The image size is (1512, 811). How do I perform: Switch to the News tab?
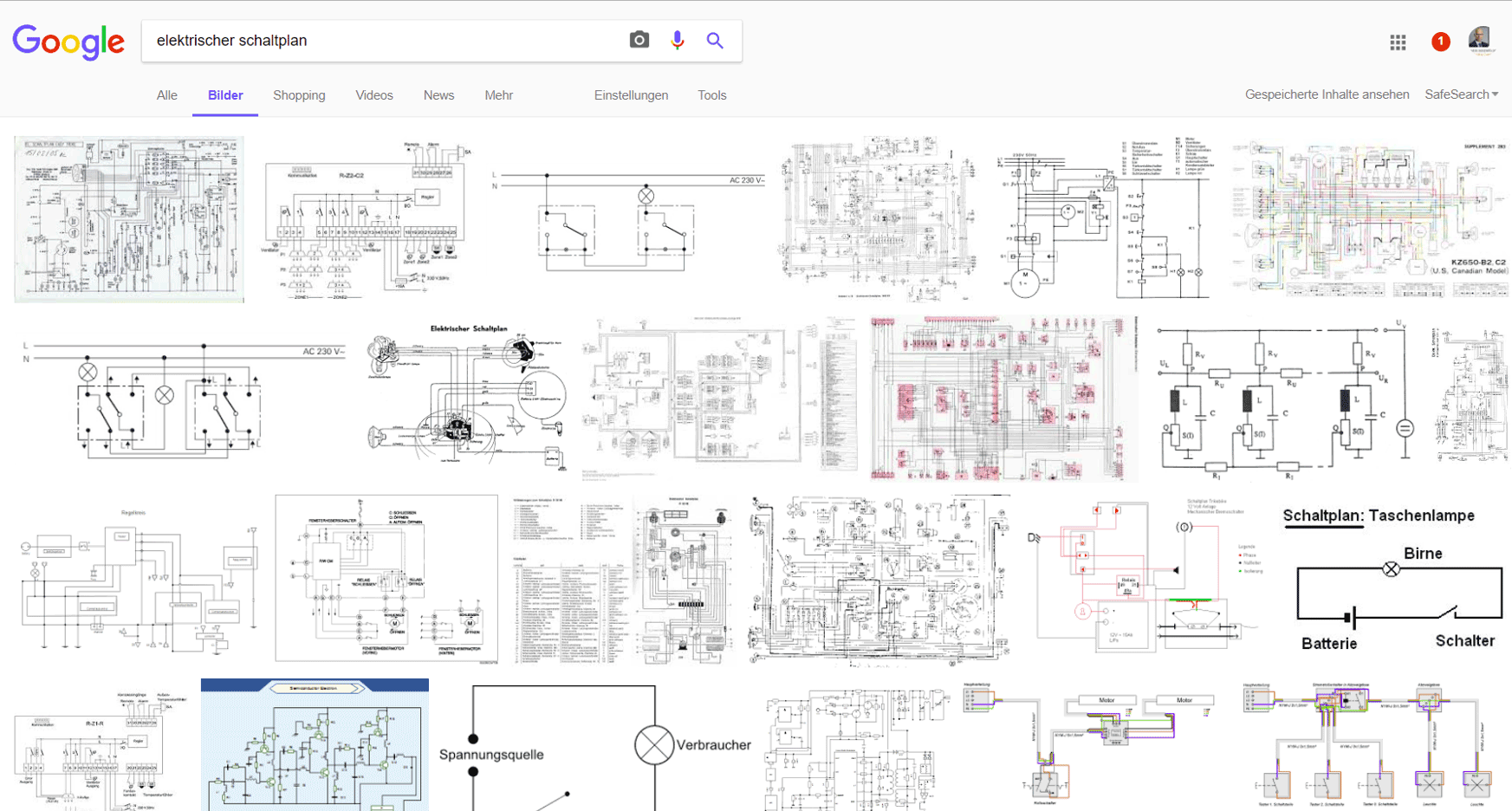[x=438, y=95]
